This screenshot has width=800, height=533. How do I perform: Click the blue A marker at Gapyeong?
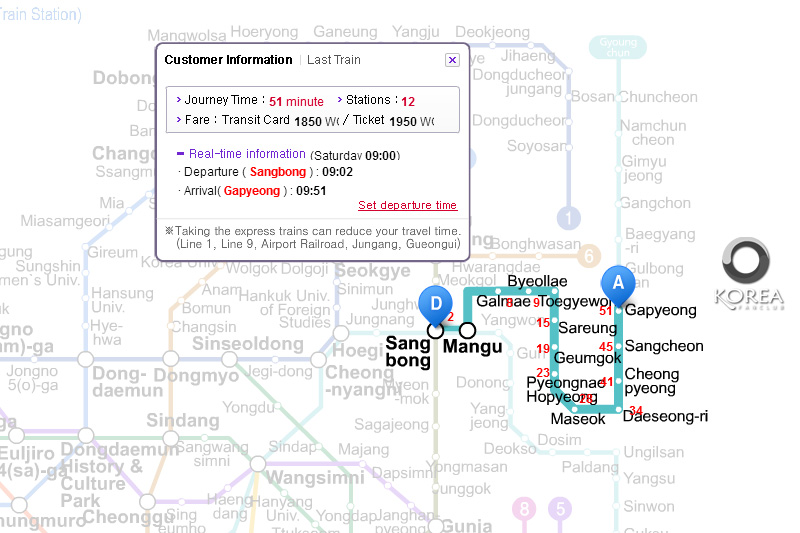click(617, 284)
